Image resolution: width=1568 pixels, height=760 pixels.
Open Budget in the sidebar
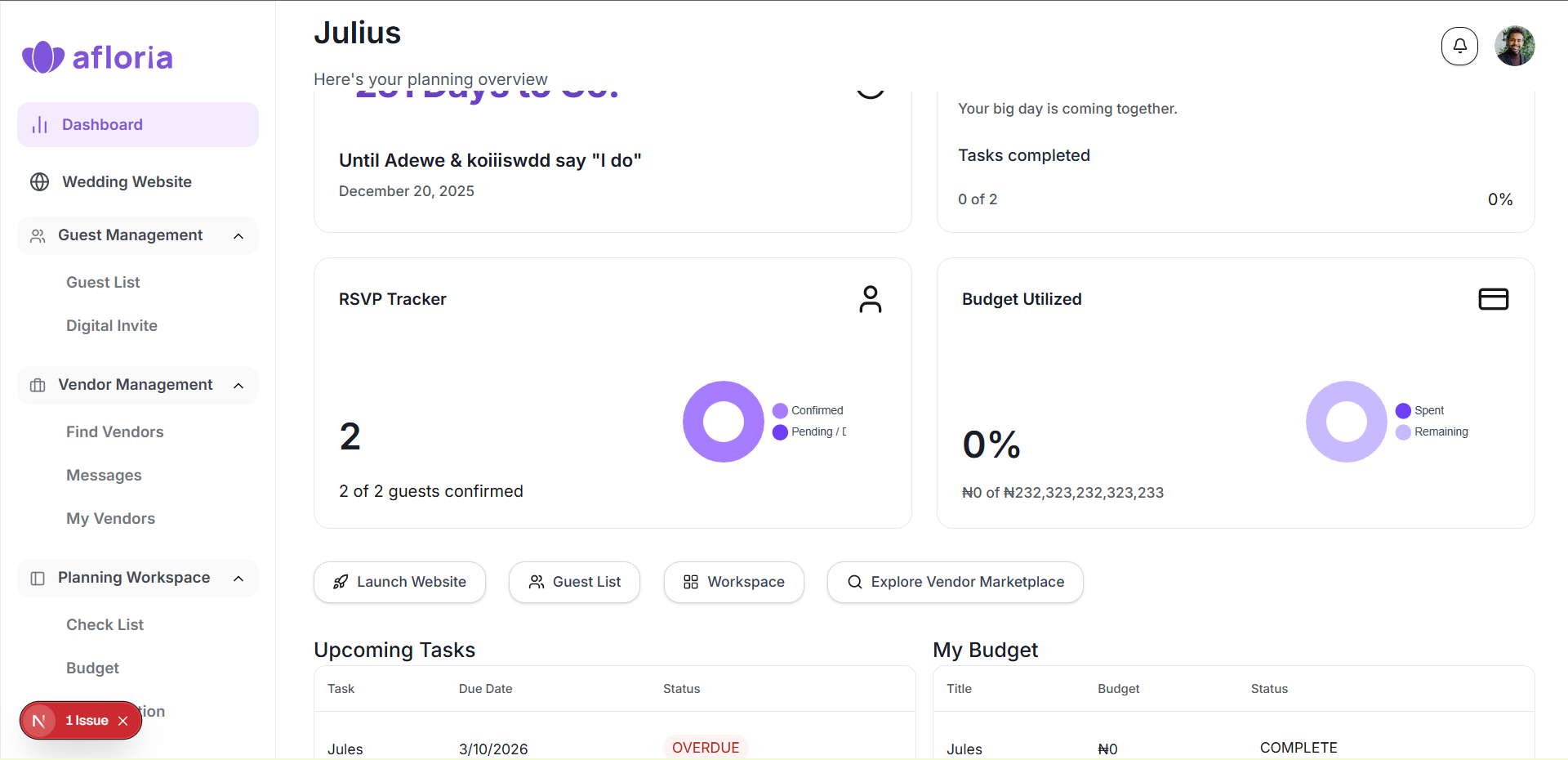pos(93,668)
